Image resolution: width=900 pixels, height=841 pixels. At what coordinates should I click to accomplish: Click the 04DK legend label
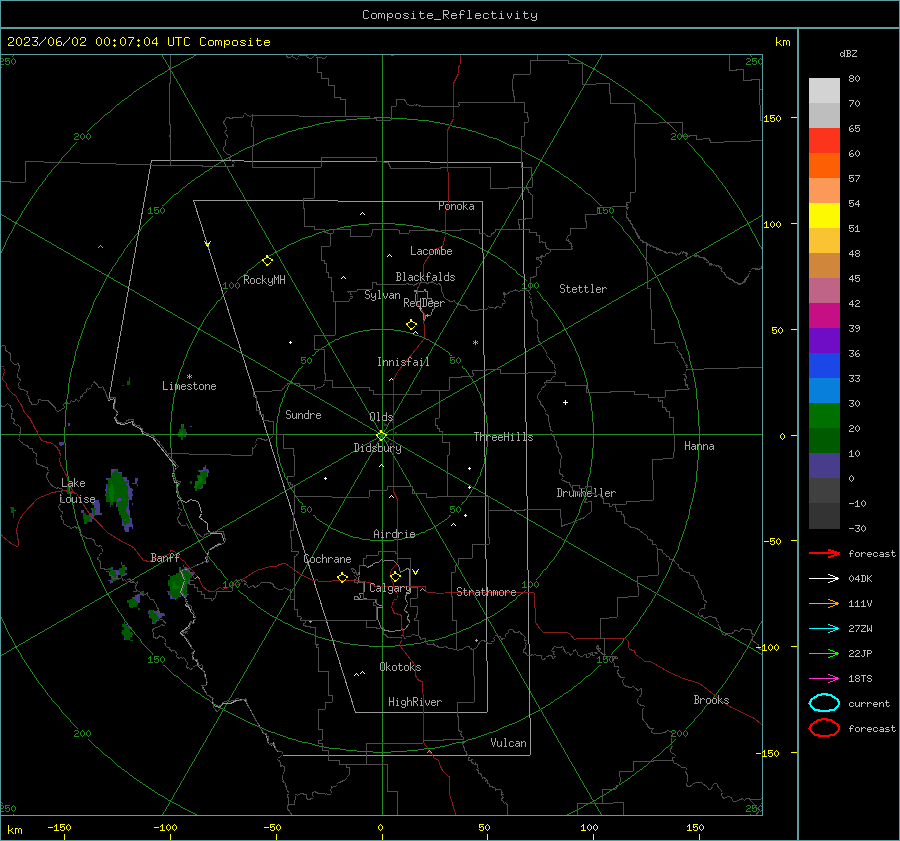click(x=860, y=579)
